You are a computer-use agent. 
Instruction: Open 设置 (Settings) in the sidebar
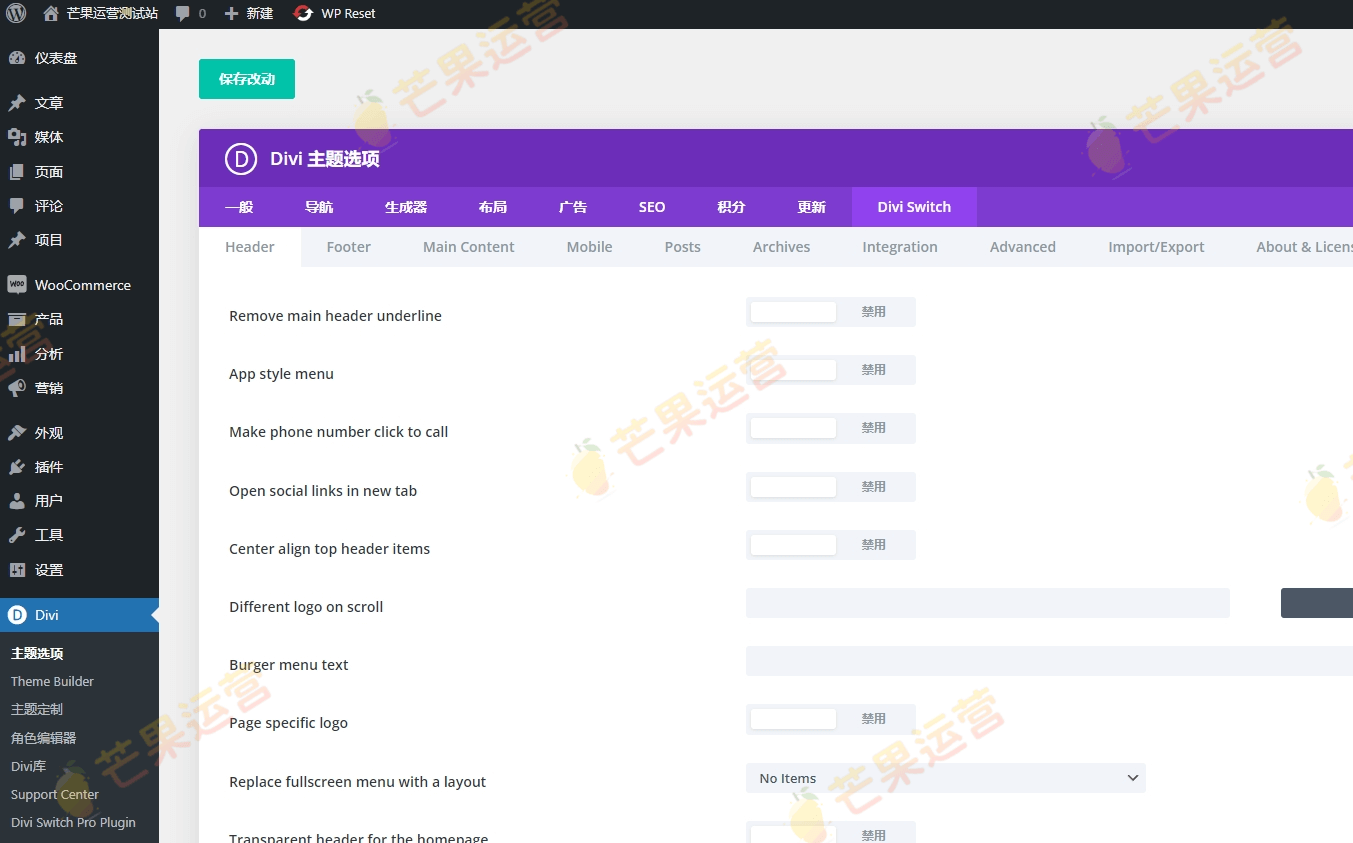[x=45, y=568]
